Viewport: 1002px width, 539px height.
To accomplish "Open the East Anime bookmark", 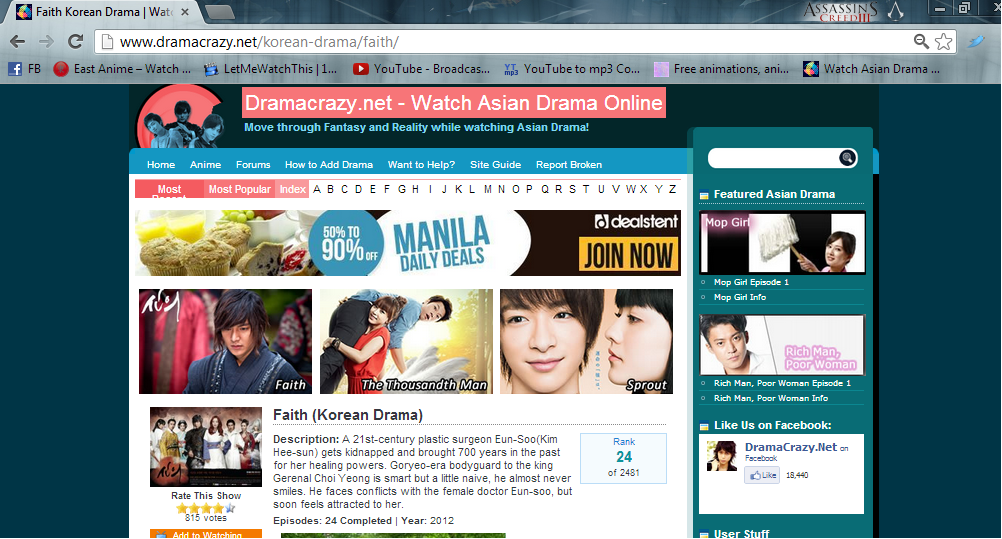I will [x=122, y=69].
